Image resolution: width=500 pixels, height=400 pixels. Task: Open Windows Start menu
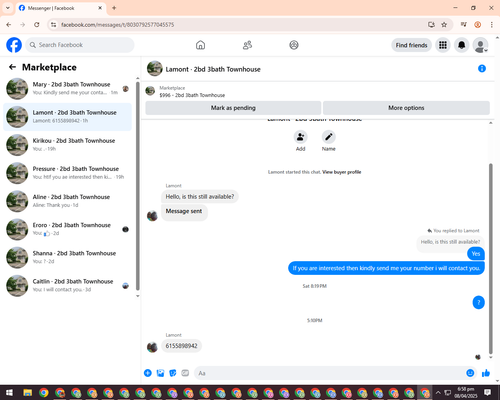(9, 393)
